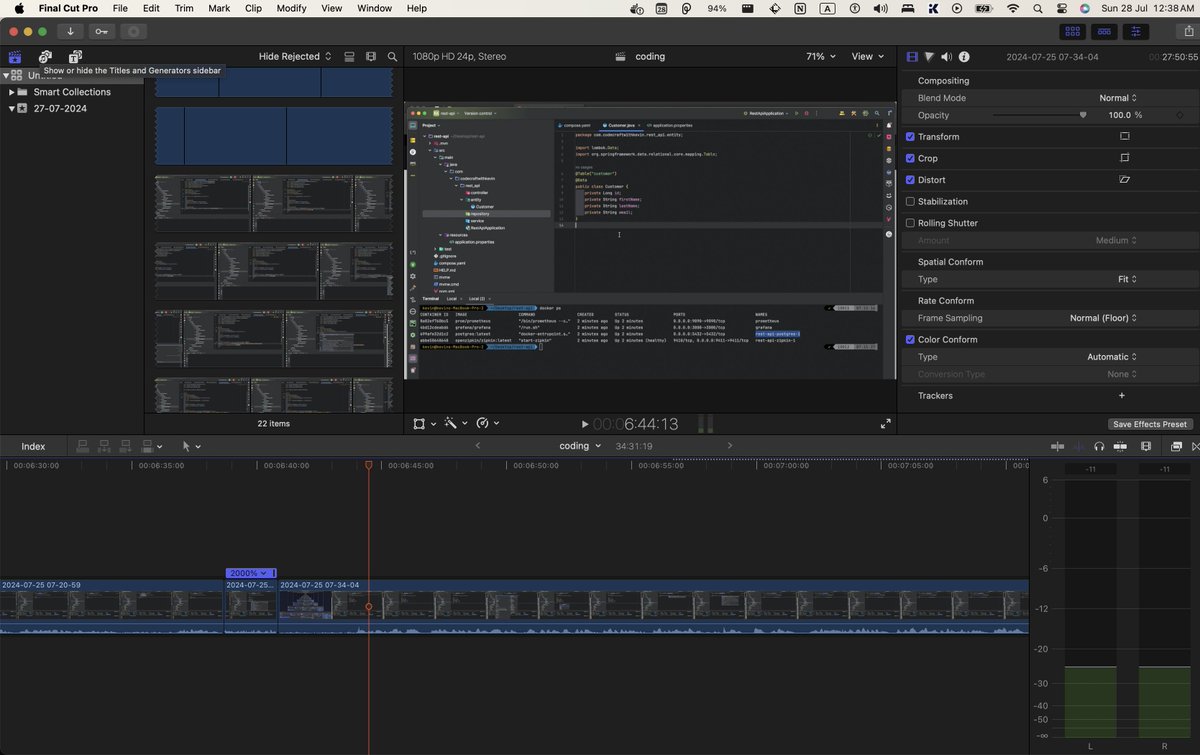Open the Video inspector tab
1200x755 pixels.
tap(912, 57)
